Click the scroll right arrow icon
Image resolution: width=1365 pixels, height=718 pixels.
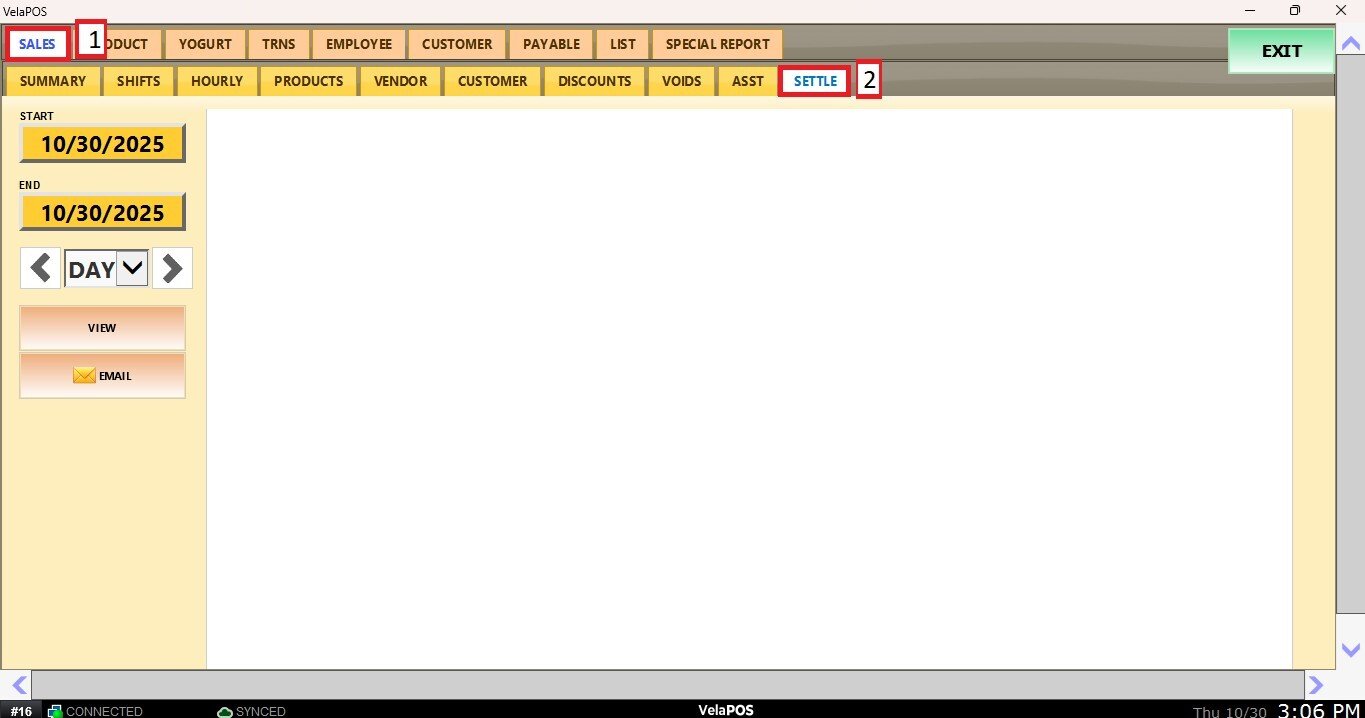[x=1316, y=685]
